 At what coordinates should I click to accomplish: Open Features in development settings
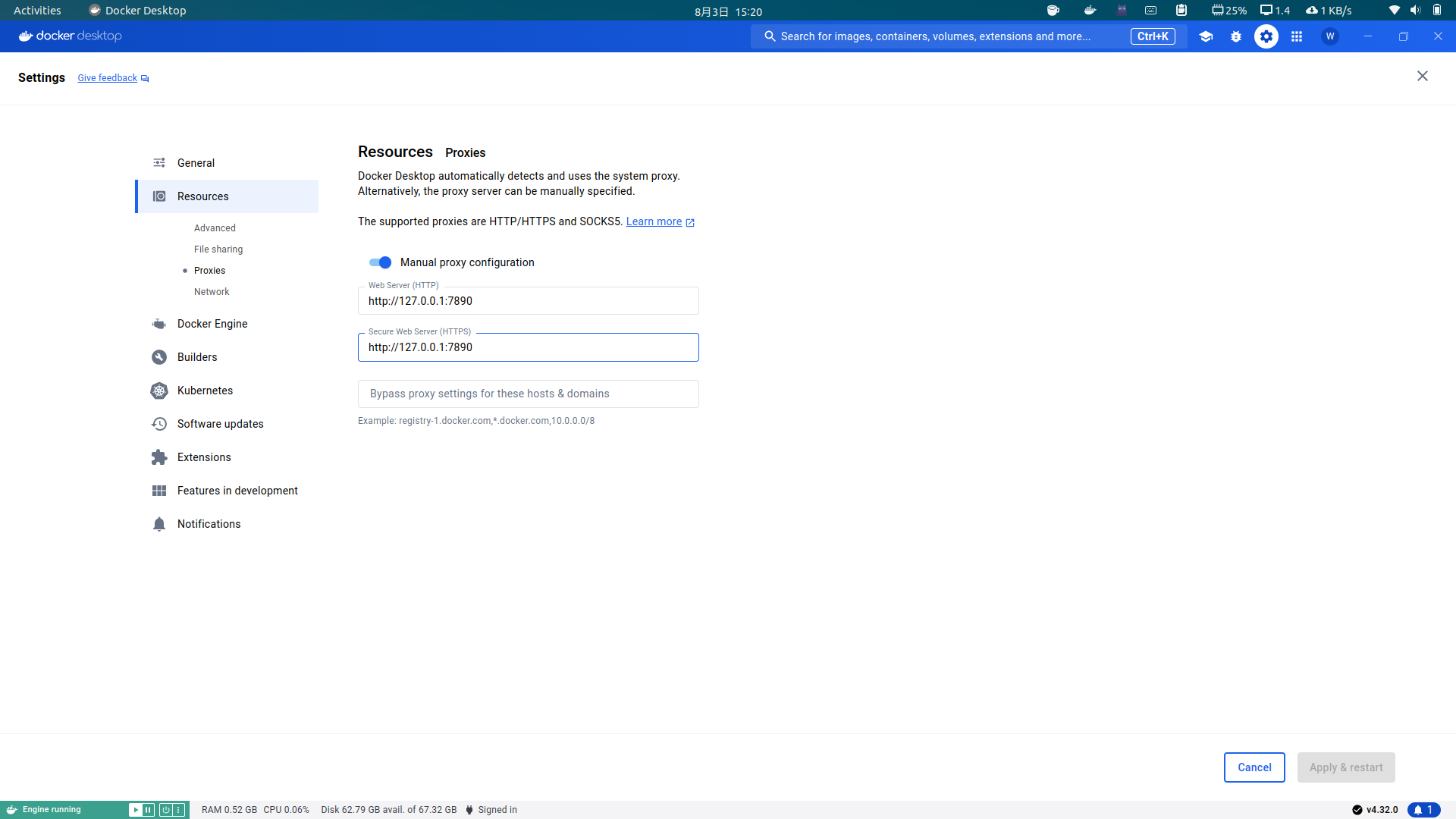(227, 491)
